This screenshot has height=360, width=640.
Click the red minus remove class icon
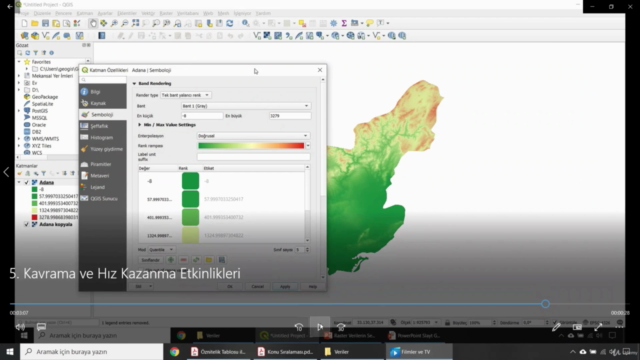pos(184,260)
